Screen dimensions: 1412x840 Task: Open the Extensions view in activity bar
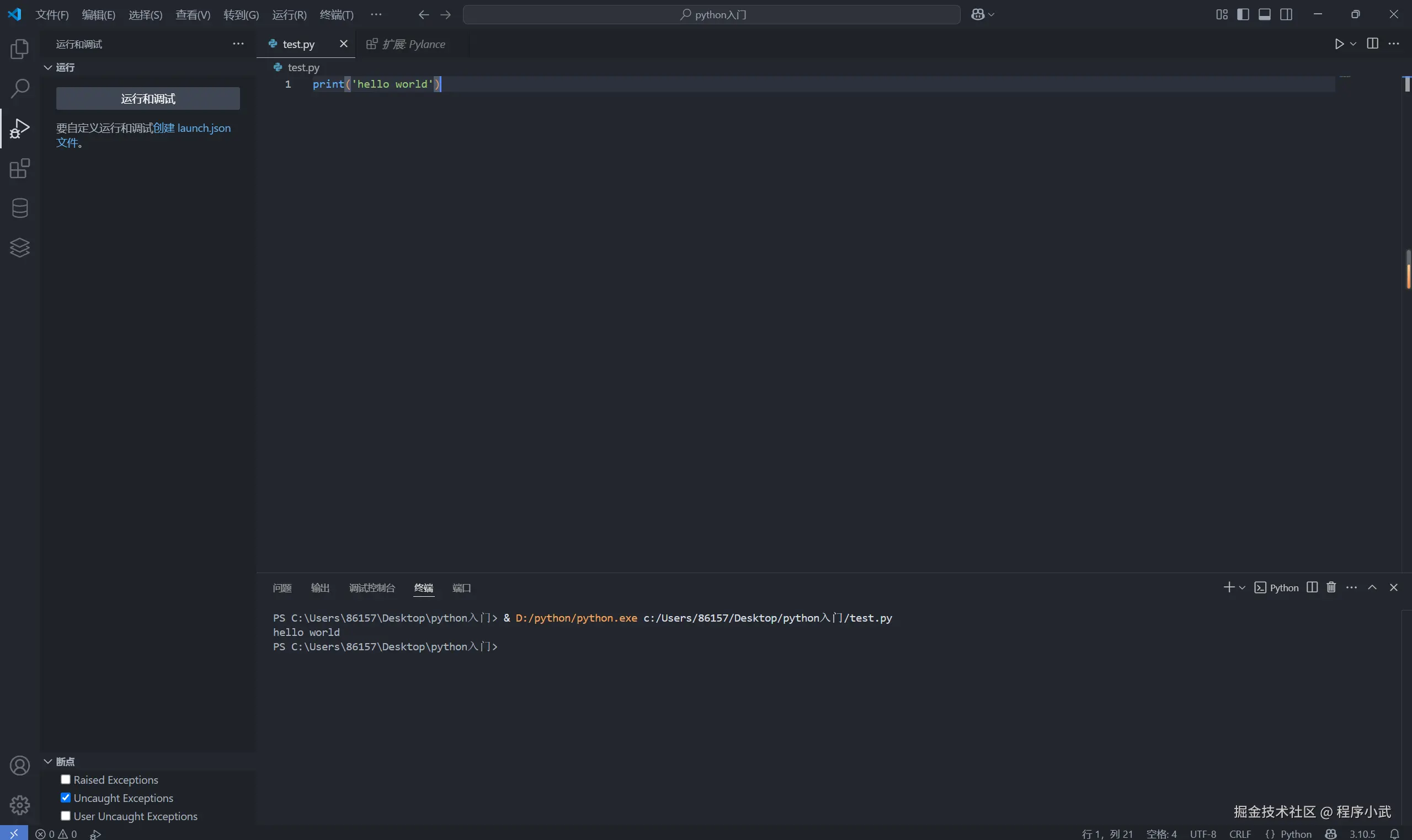19,169
